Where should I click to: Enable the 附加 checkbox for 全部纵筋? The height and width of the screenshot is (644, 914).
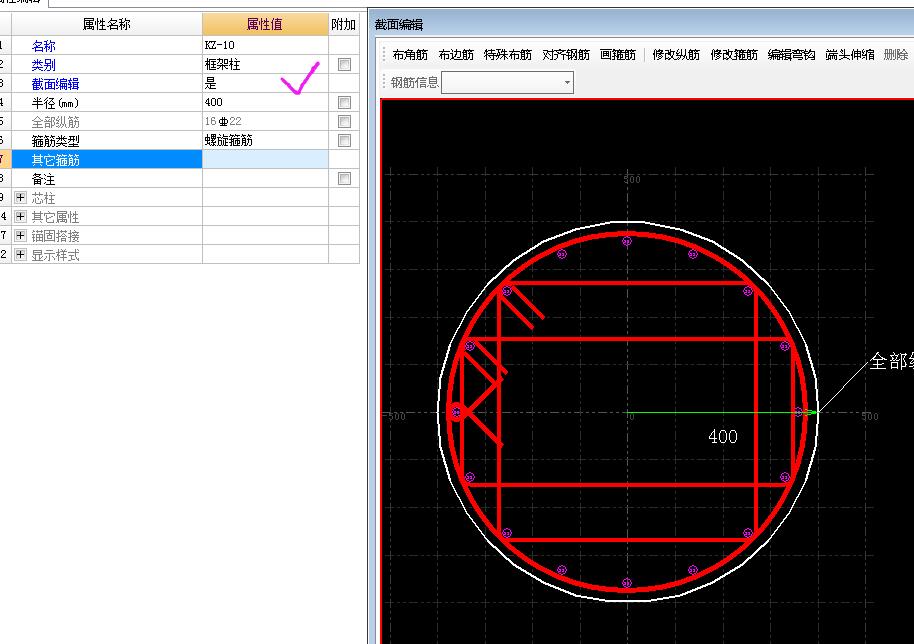tap(344, 121)
